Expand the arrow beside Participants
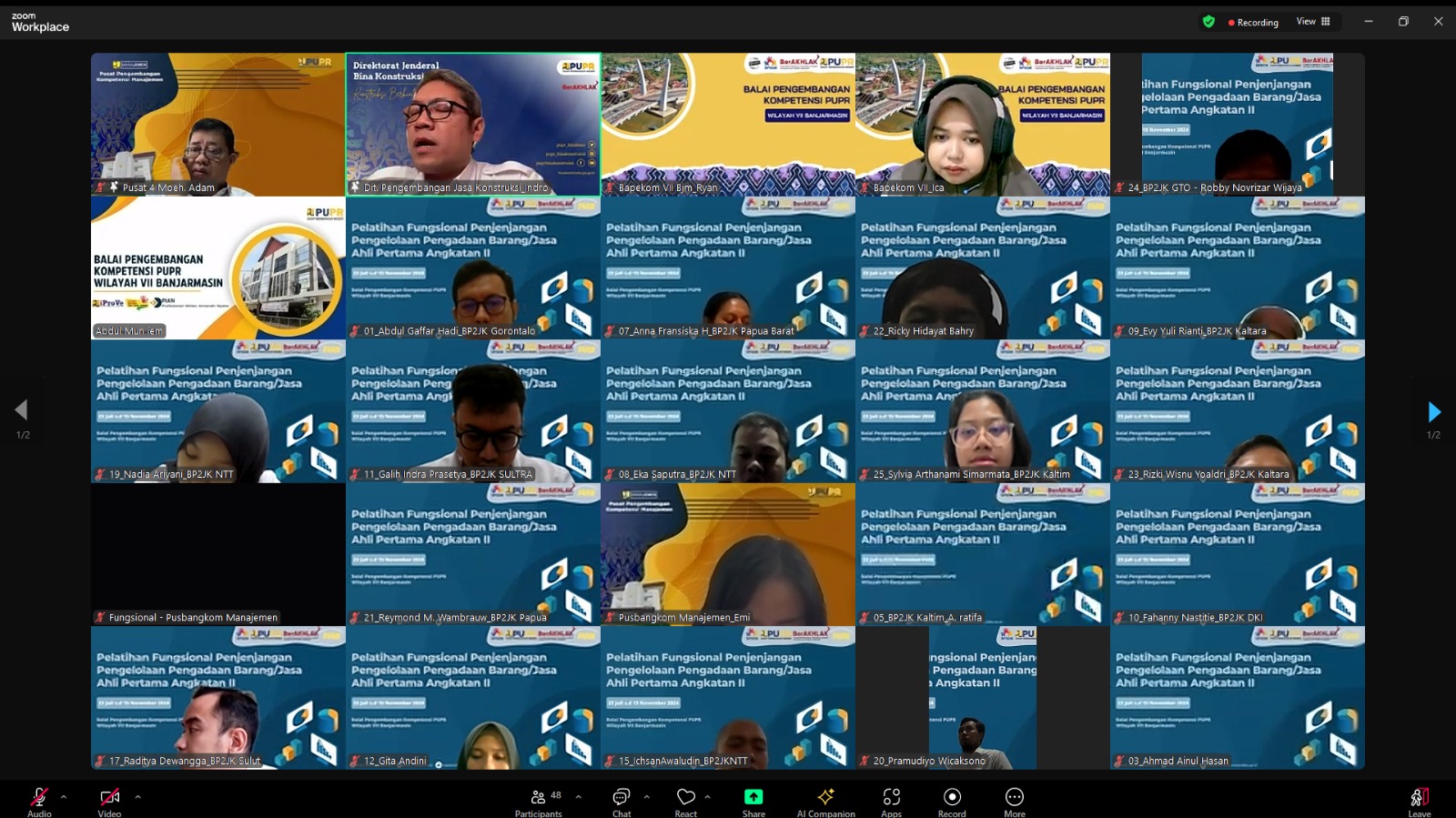Image resolution: width=1456 pixels, height=818 pixels. coord(578,797)
